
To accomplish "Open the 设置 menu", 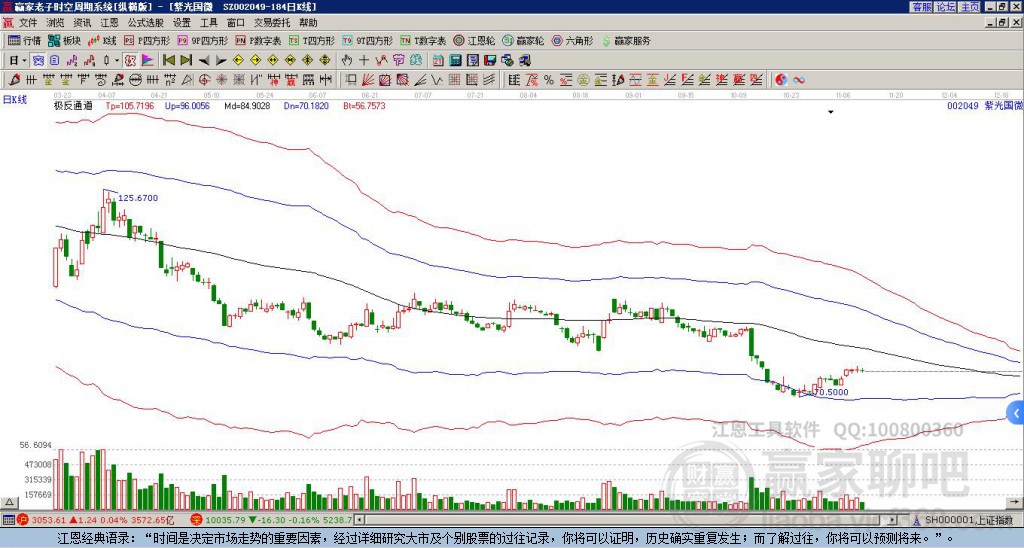I will coord(182,23).
